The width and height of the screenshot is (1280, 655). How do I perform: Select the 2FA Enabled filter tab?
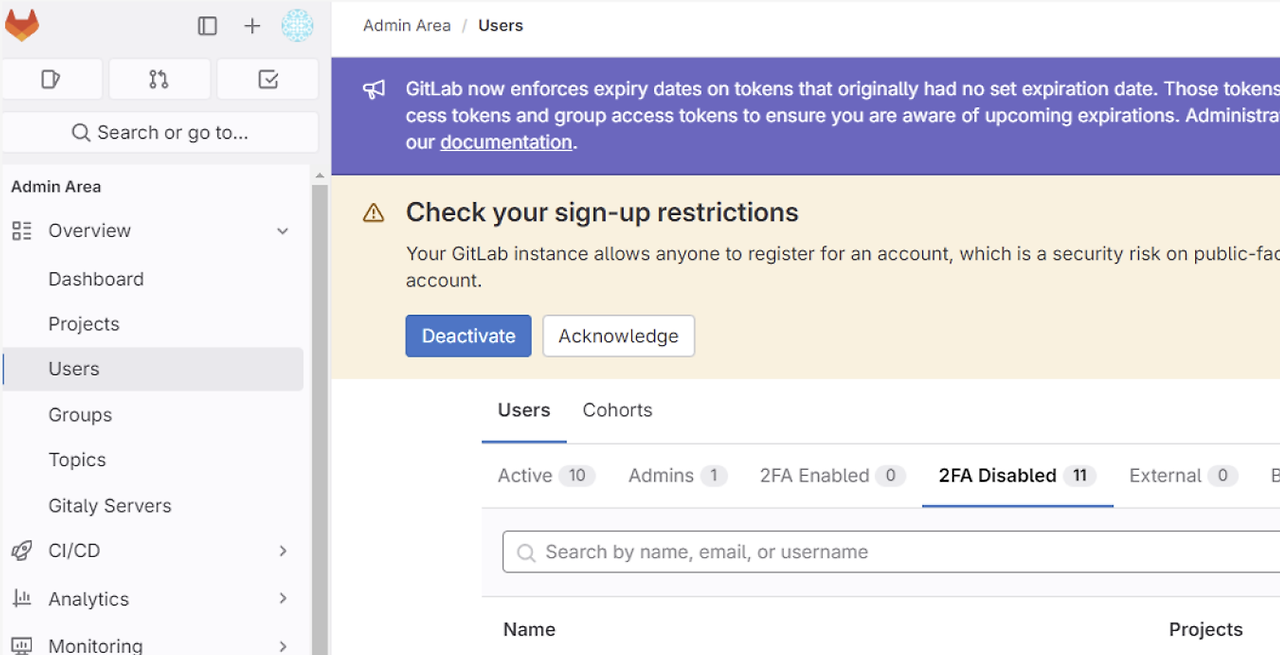coord(832,476)
